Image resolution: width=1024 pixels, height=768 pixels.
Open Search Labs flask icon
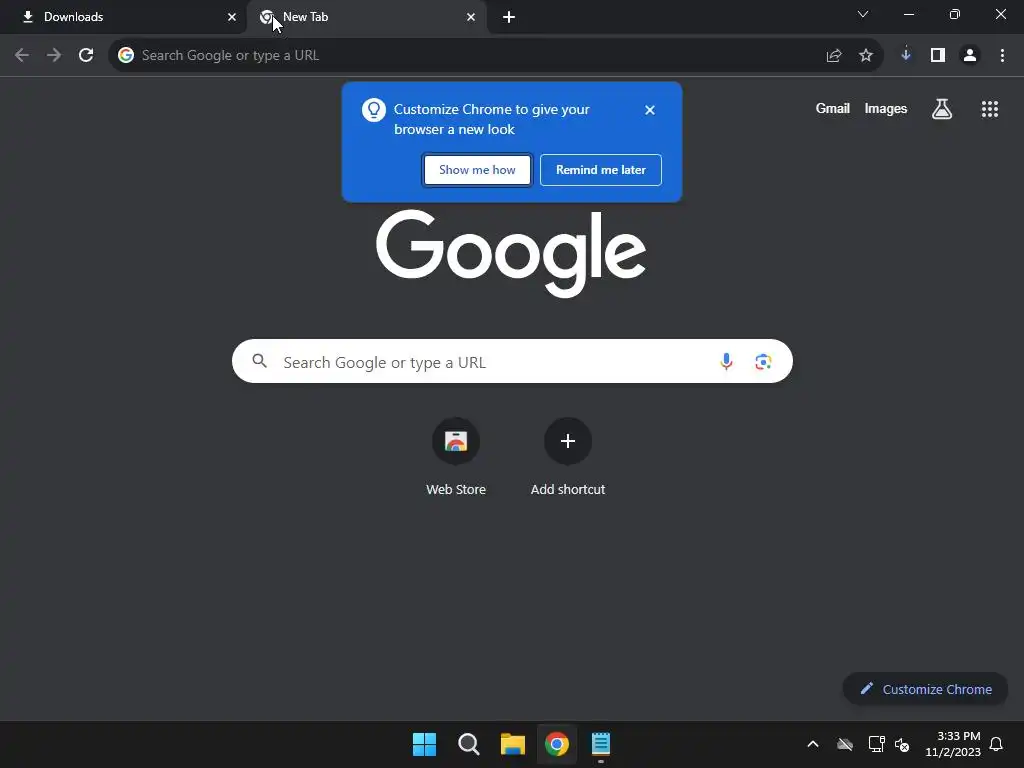coord(942,109)
